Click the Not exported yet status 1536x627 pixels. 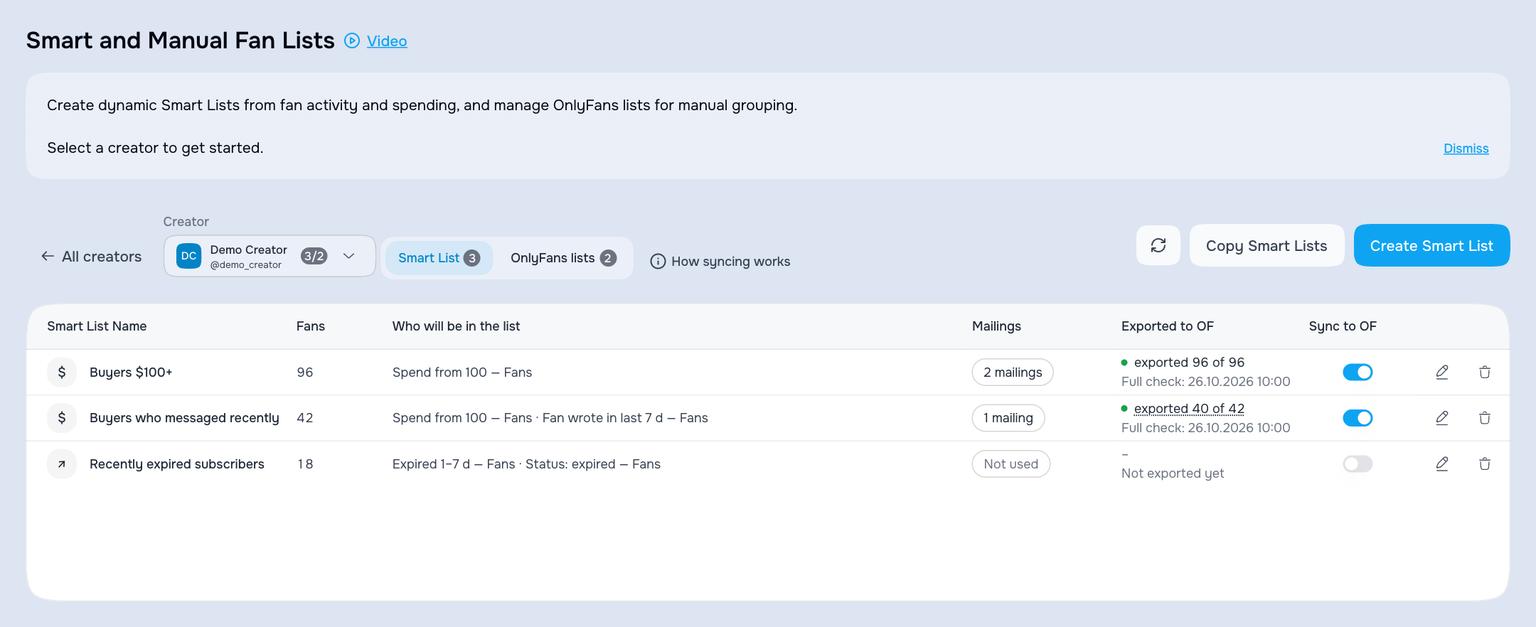[x=1173, y=473]
